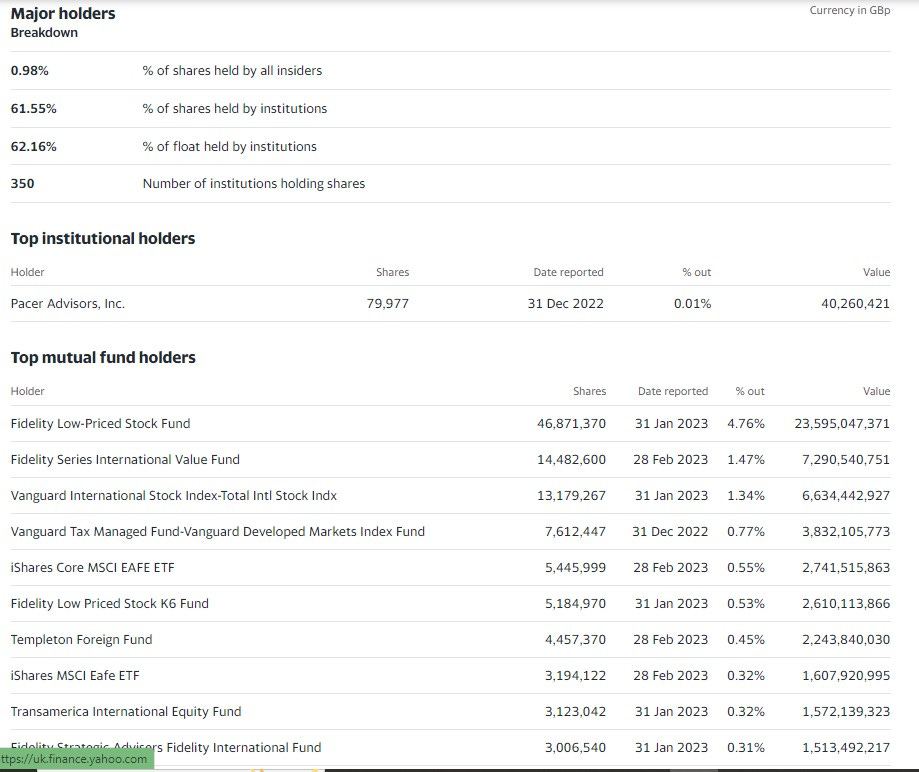Select value 1,572,139,323
Viewport: 919px width, 772px height.
[x=846, y=712]
